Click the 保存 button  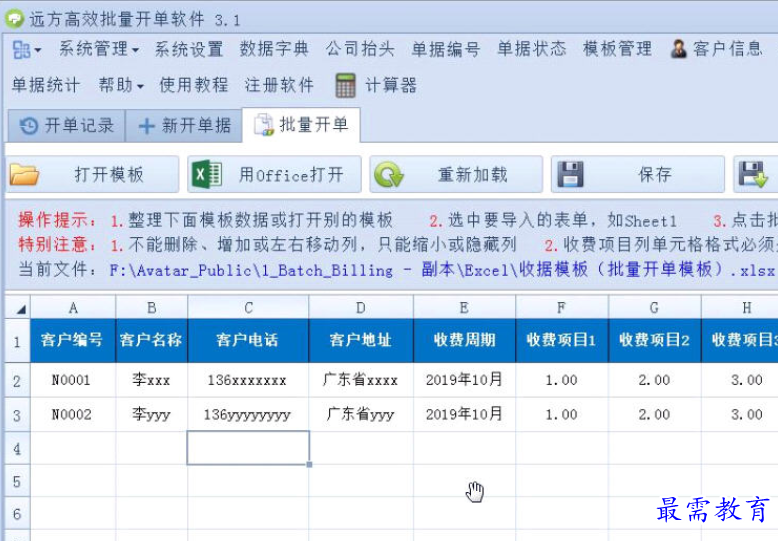point(638,174)
